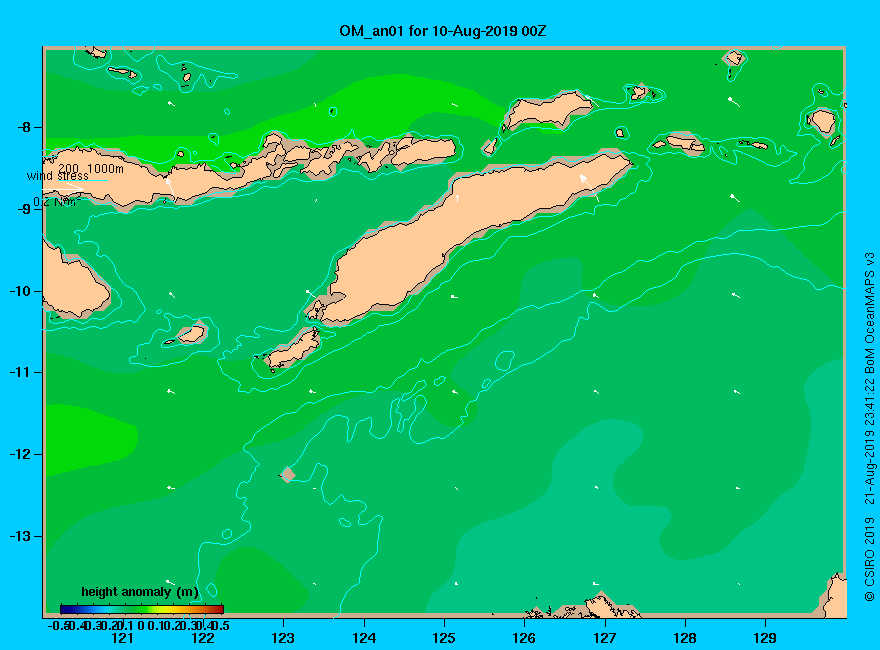Click the chart title OM_an01 for 10-Aug-2019 00Z

tap(442, 31)
